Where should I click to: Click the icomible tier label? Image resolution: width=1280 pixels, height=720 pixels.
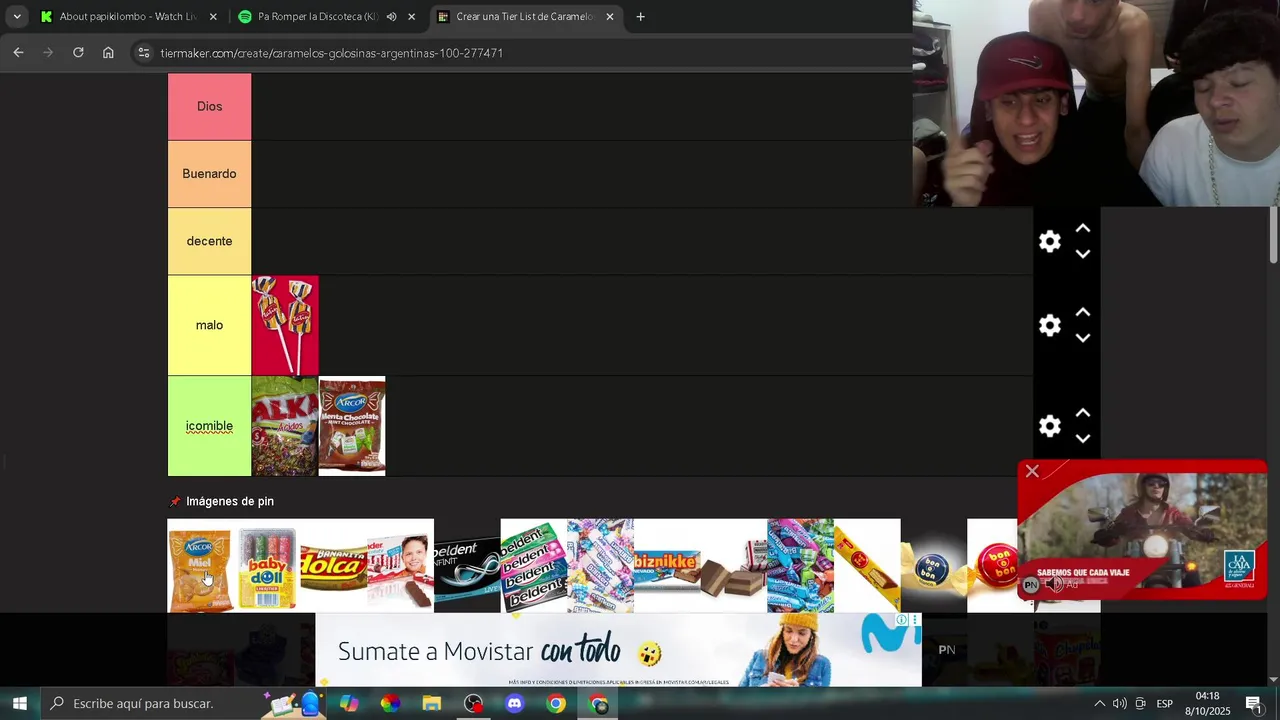209,426
